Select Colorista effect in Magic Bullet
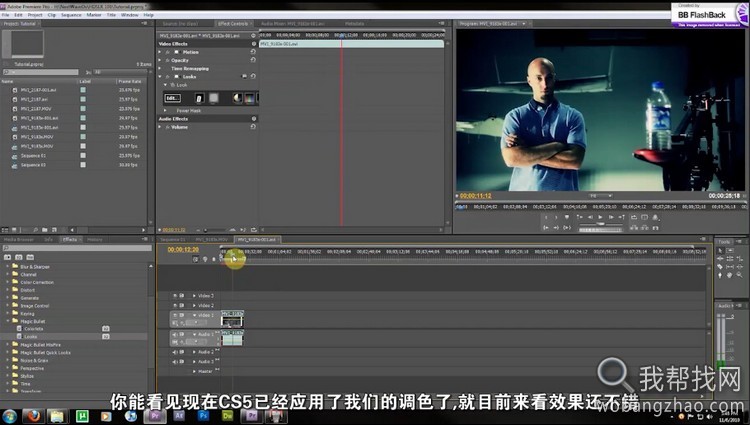Screen dimensions: 750x425 (x=33, y=329)
